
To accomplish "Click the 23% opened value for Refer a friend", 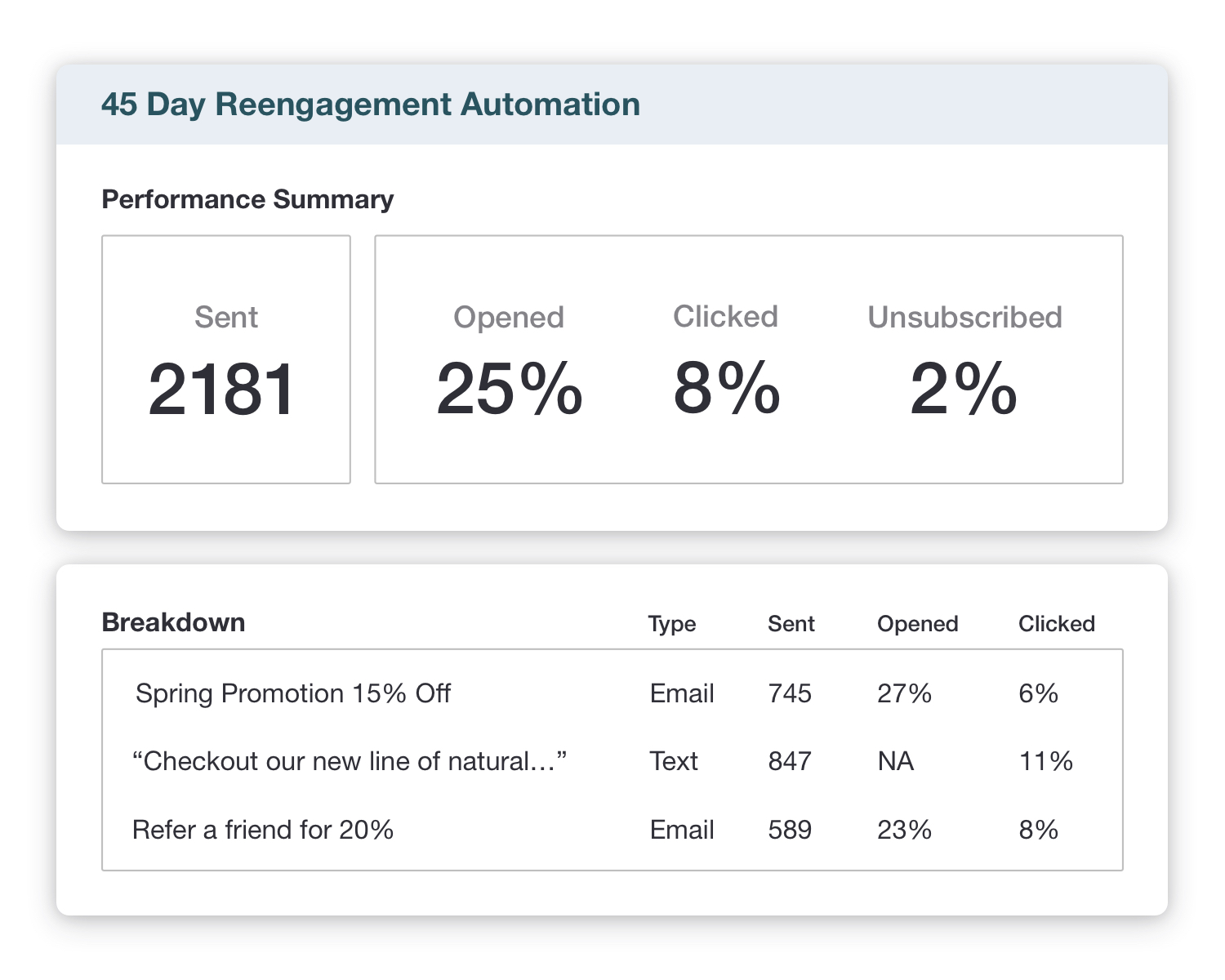I will click(904, 830).
